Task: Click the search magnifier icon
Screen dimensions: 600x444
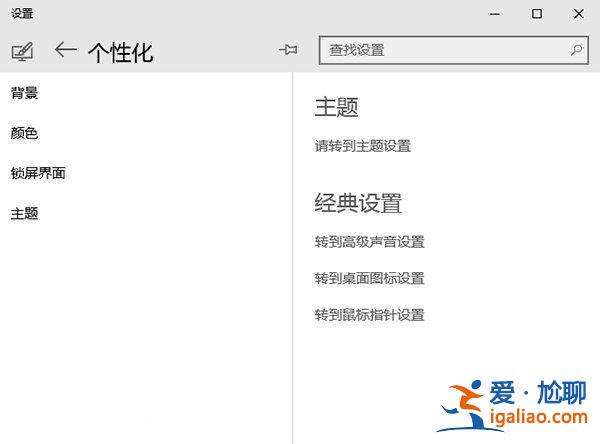Action: pyautogui.click(x=576, y=50)
